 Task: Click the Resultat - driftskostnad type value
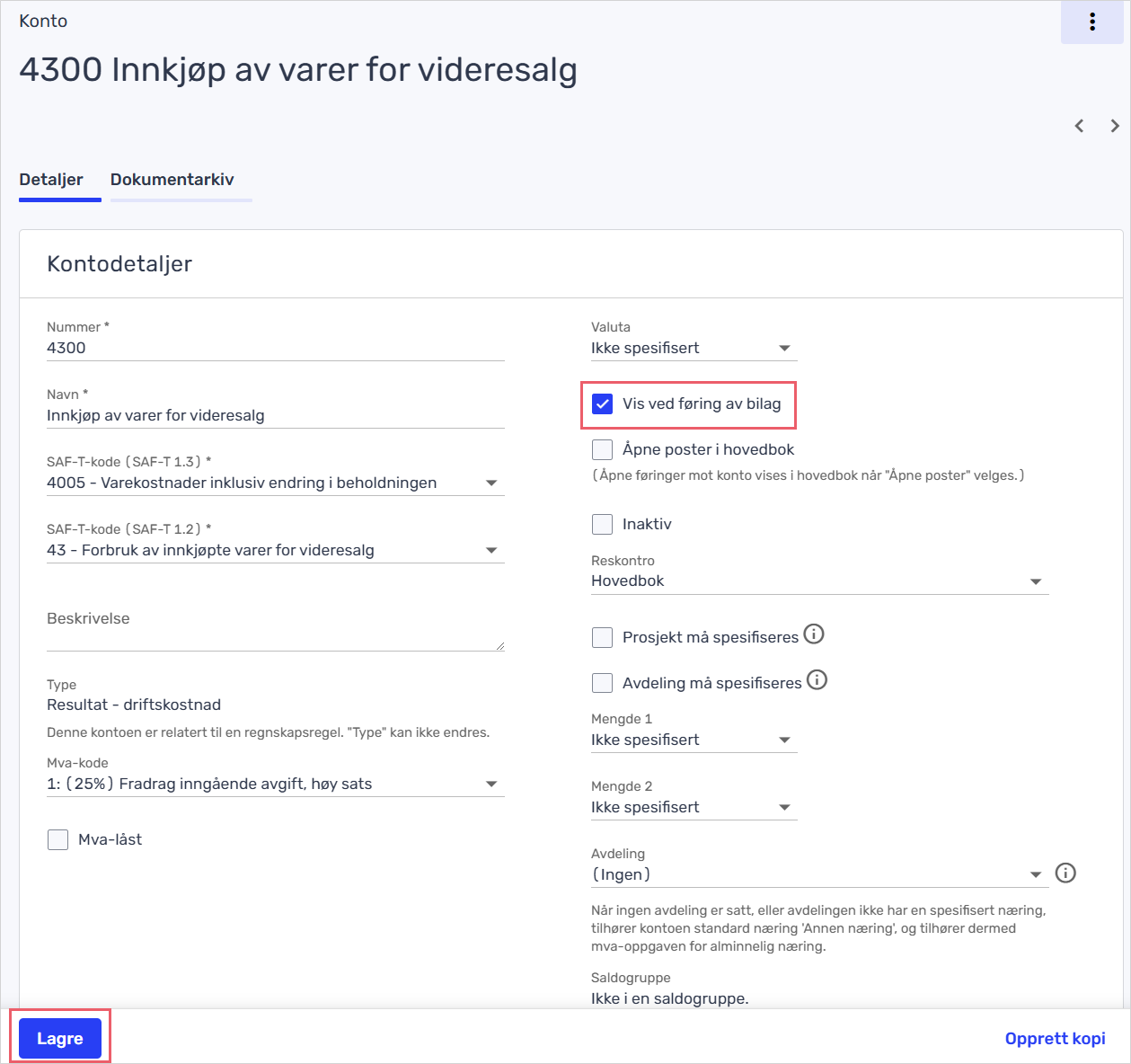[134, 705]
